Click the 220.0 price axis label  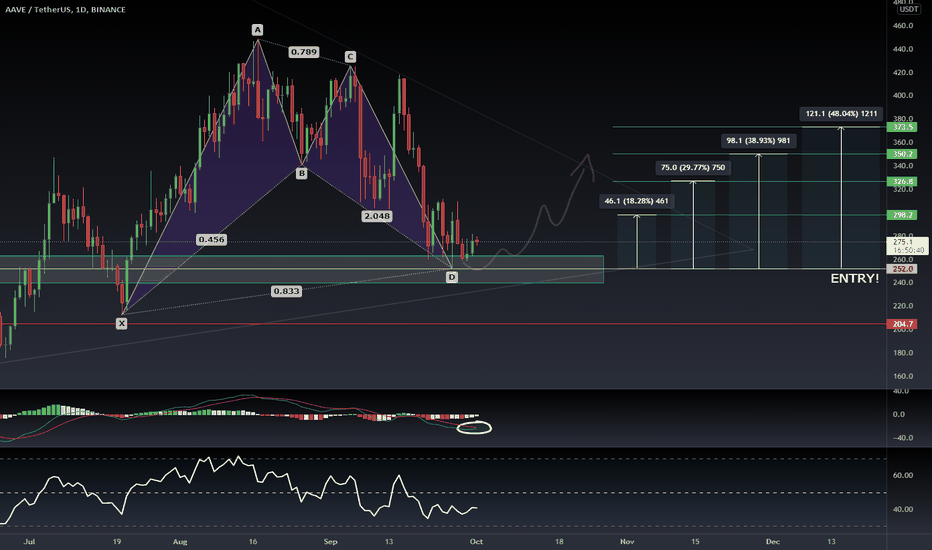[903, 306]
